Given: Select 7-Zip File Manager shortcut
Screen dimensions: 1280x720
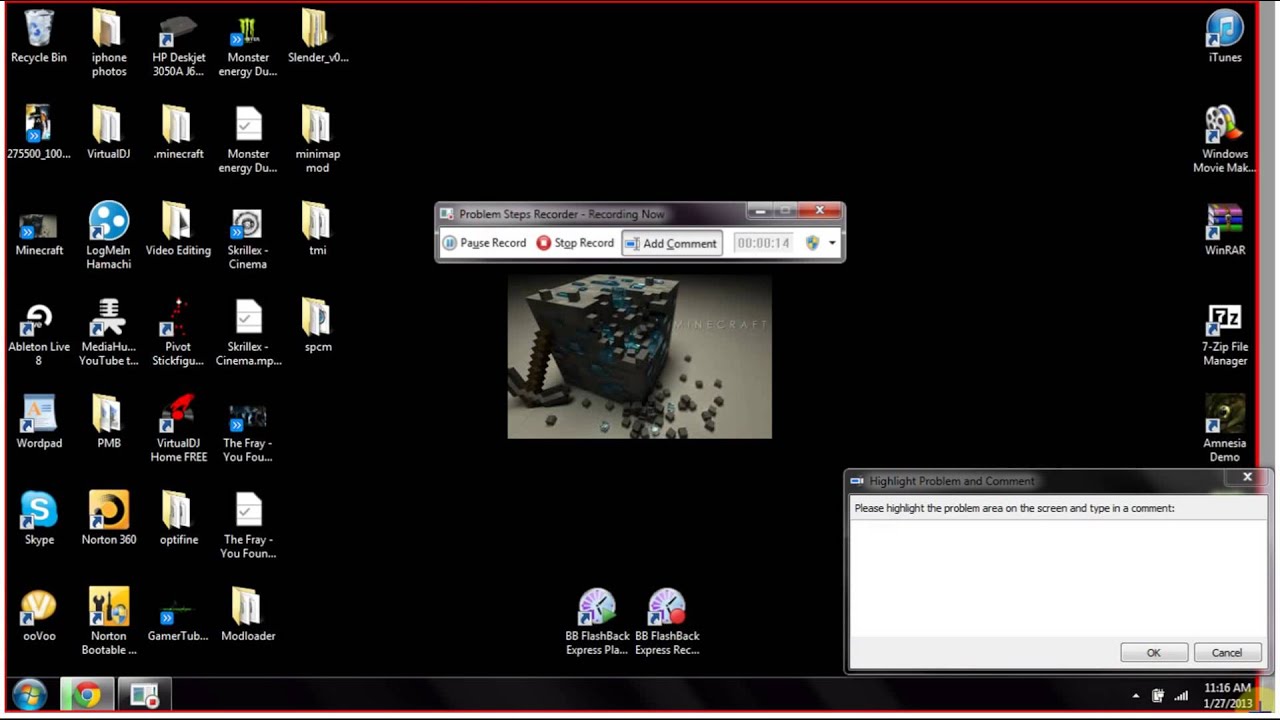Looking at the screenshot, I should pyautogui.click(x=1225, y=333).
